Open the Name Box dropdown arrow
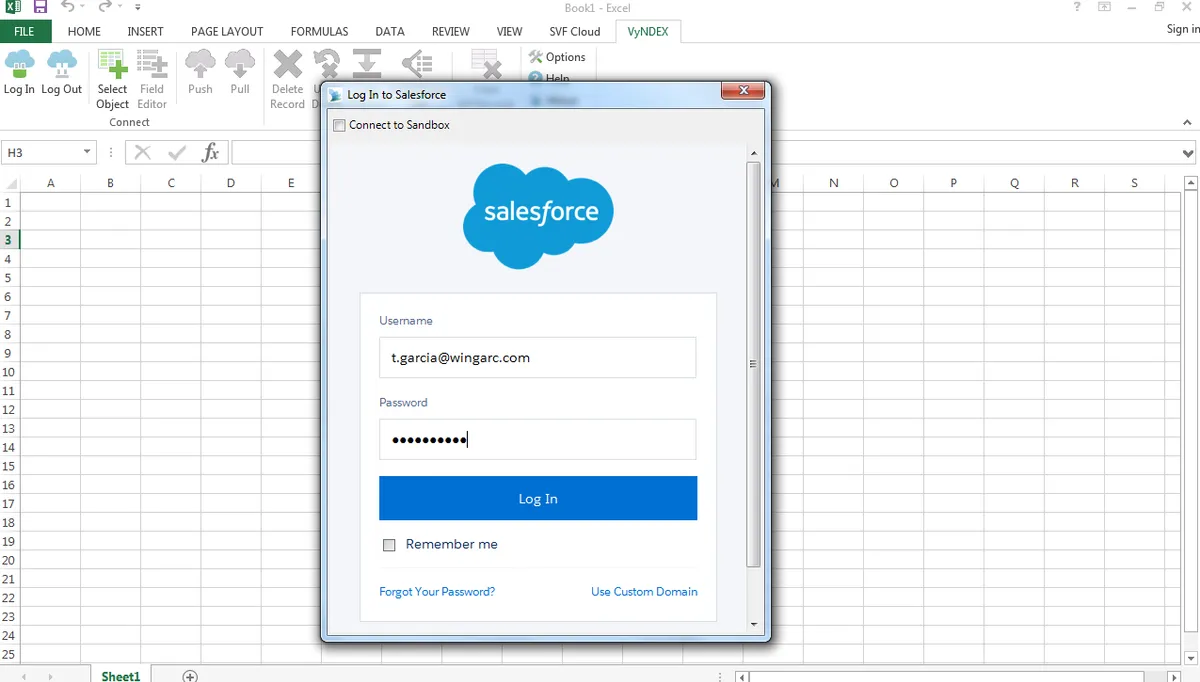 [x=87, y=152]
